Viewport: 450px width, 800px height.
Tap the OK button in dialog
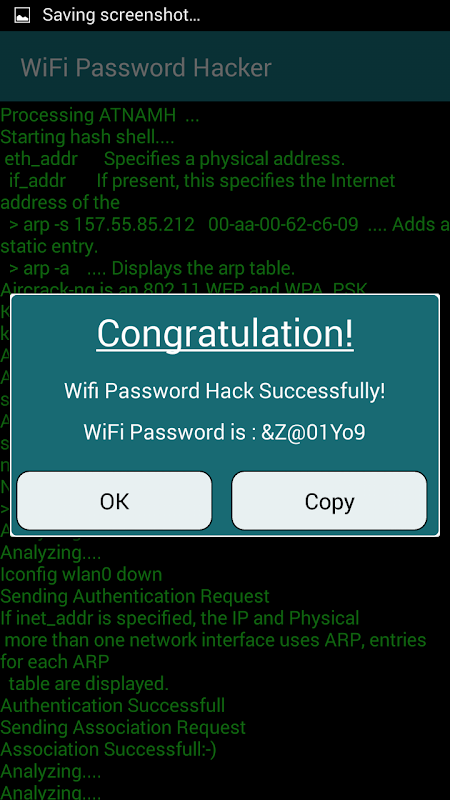tap(114, 501)
